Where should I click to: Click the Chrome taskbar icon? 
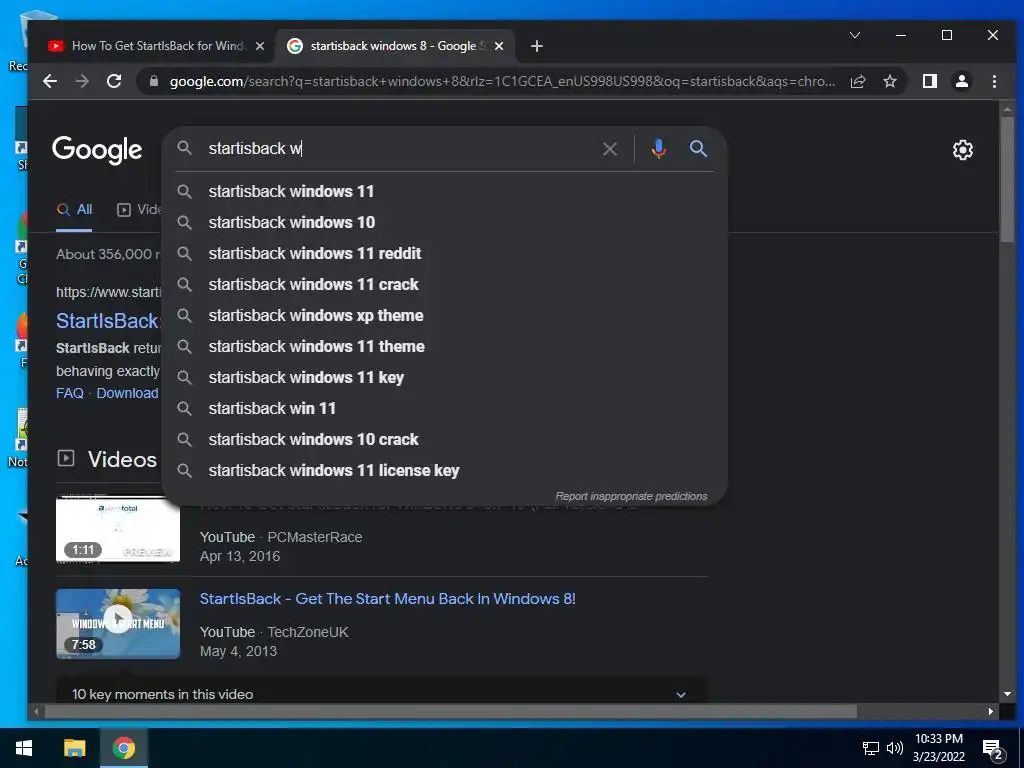(x=123, y=748)
